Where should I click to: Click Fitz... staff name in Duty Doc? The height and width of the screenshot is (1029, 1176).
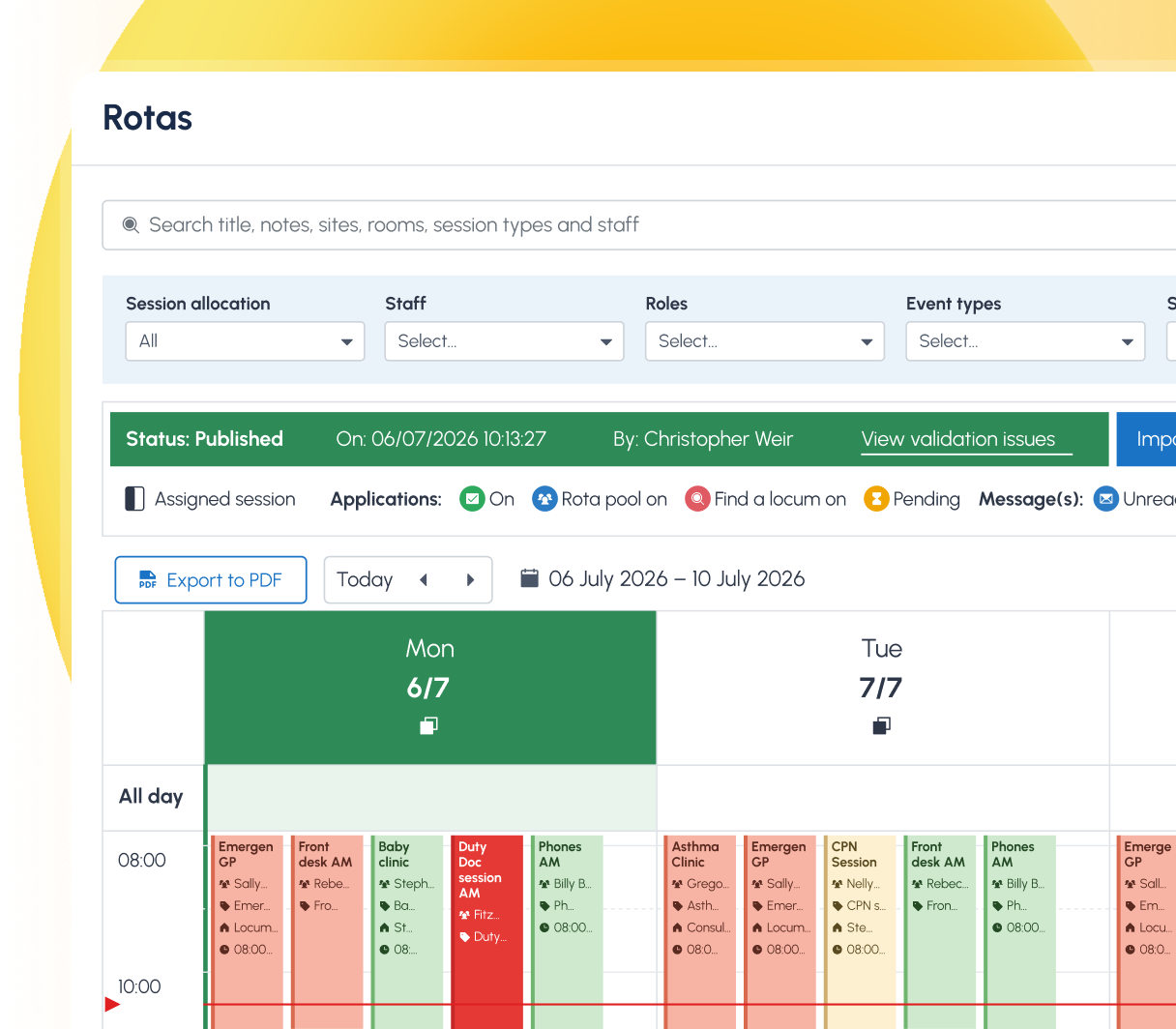pyautogui.click(x=486, y=915)
